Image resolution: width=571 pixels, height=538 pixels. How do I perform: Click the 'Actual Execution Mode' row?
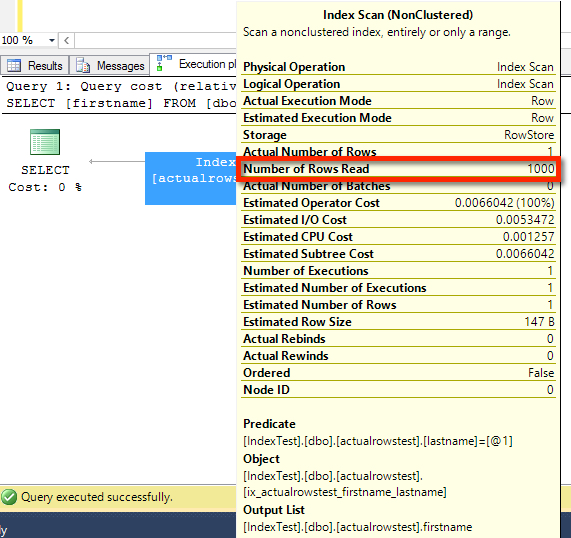pos(398,101)
